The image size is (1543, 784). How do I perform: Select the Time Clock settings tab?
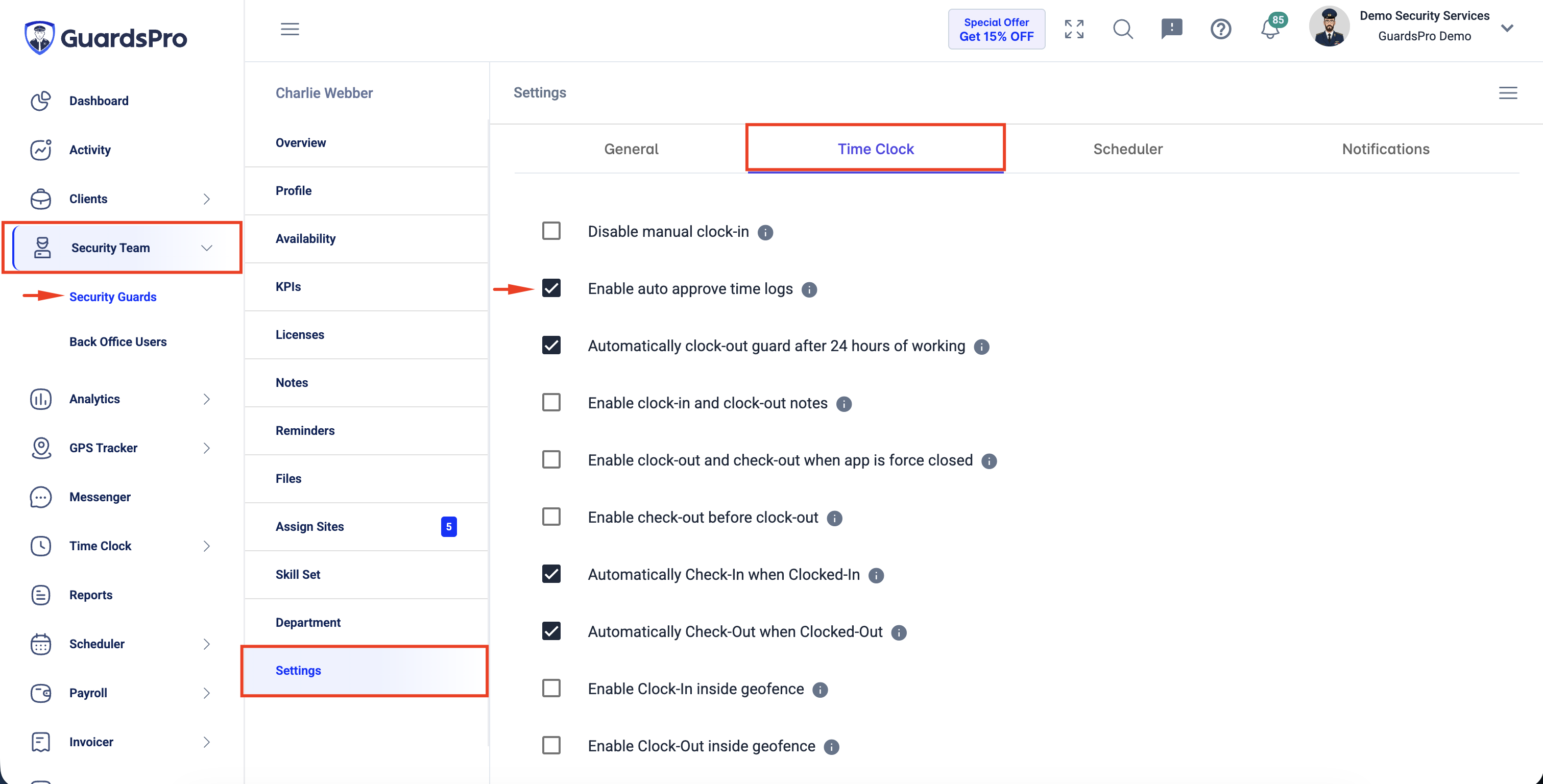pos(875,149)
